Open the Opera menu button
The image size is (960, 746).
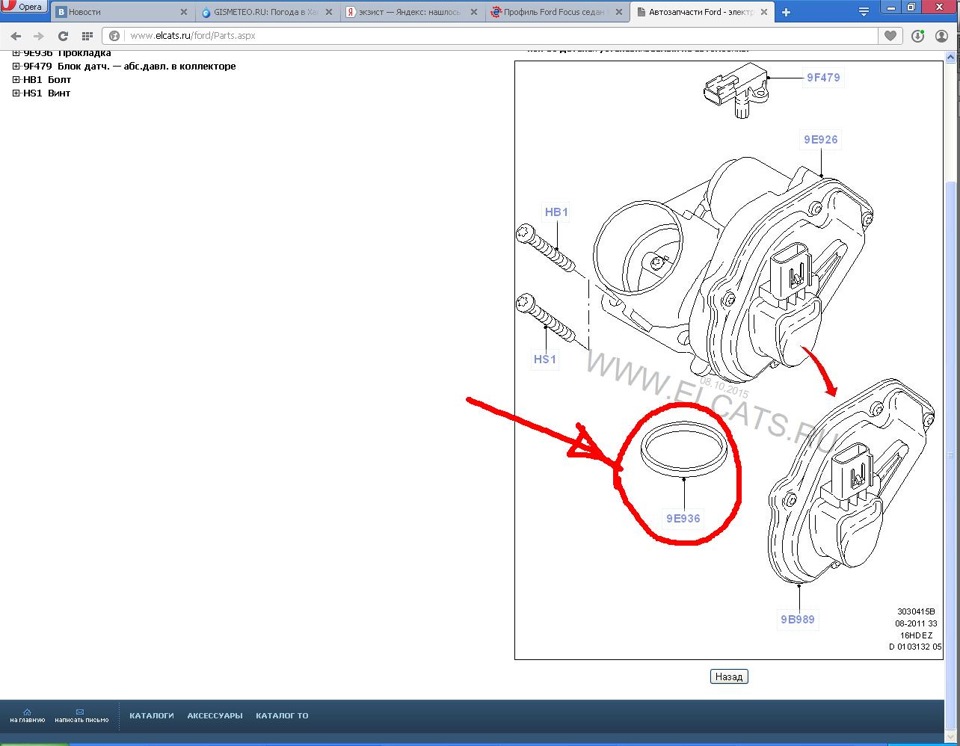[23, 7]
